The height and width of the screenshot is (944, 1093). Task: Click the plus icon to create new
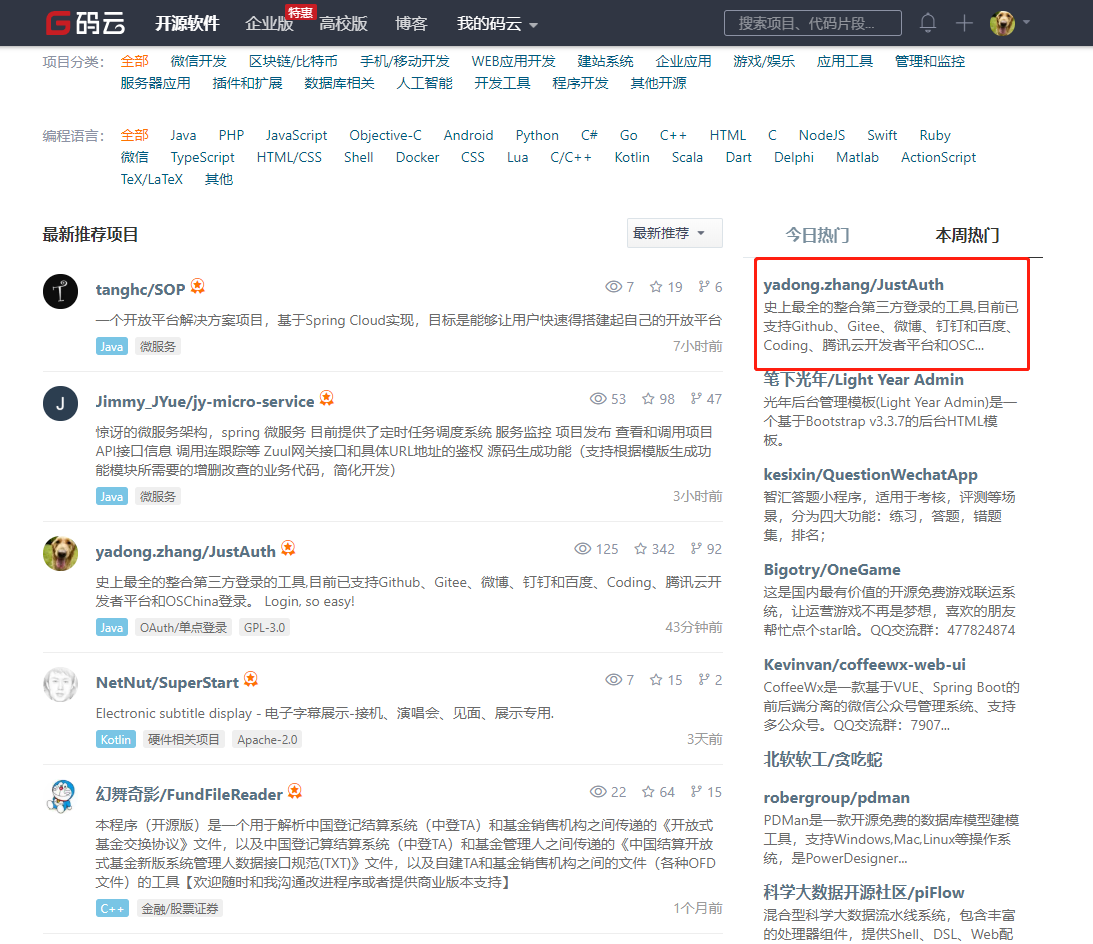(964, 23)
